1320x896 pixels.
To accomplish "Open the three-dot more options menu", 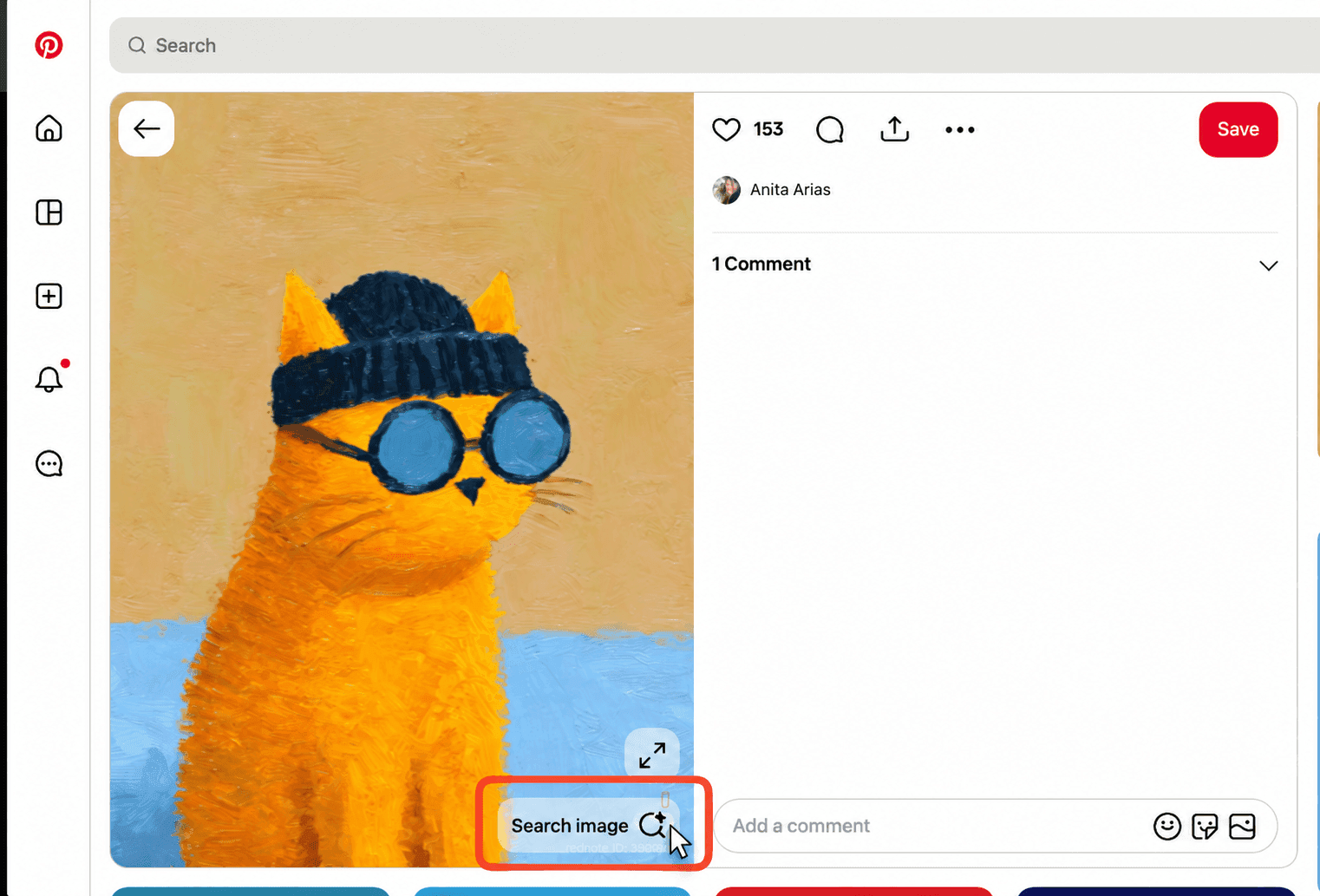I will [x=960, y=129].
